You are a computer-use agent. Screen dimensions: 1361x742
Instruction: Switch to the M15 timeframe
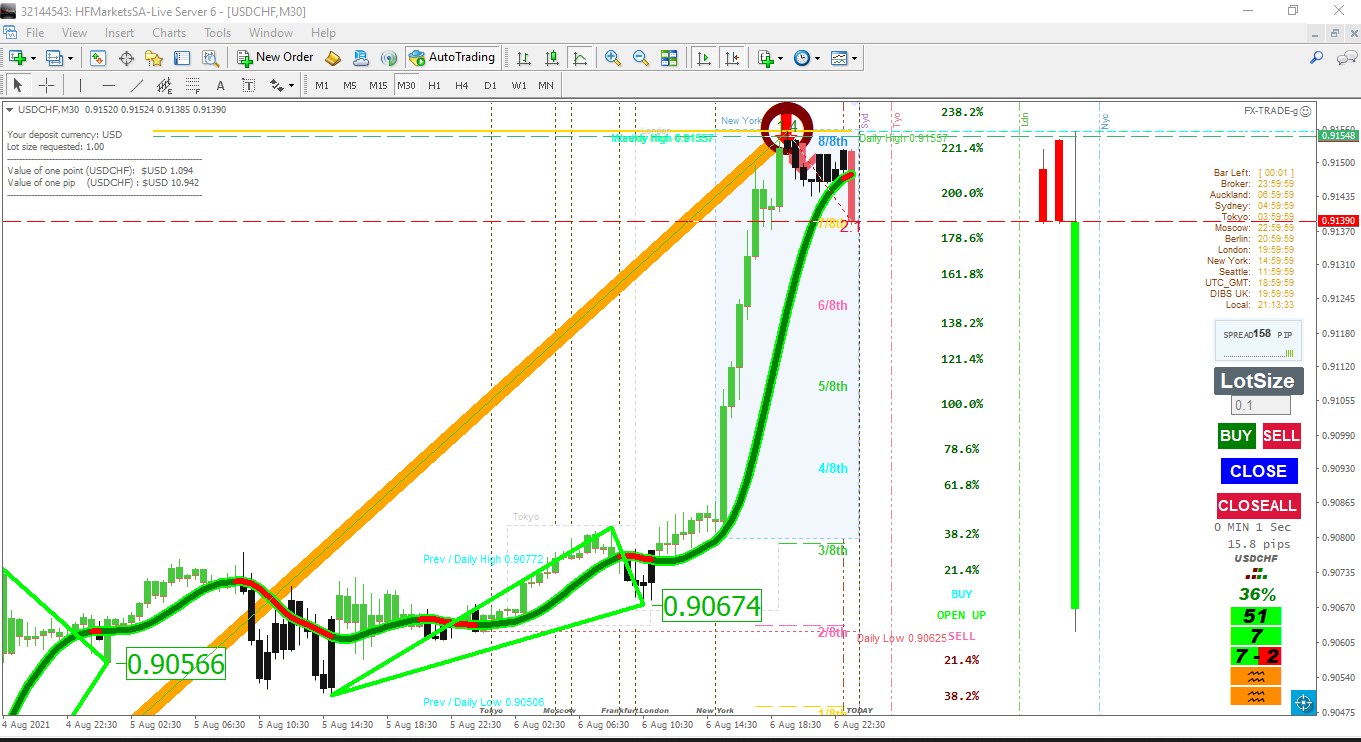[378, 85]
